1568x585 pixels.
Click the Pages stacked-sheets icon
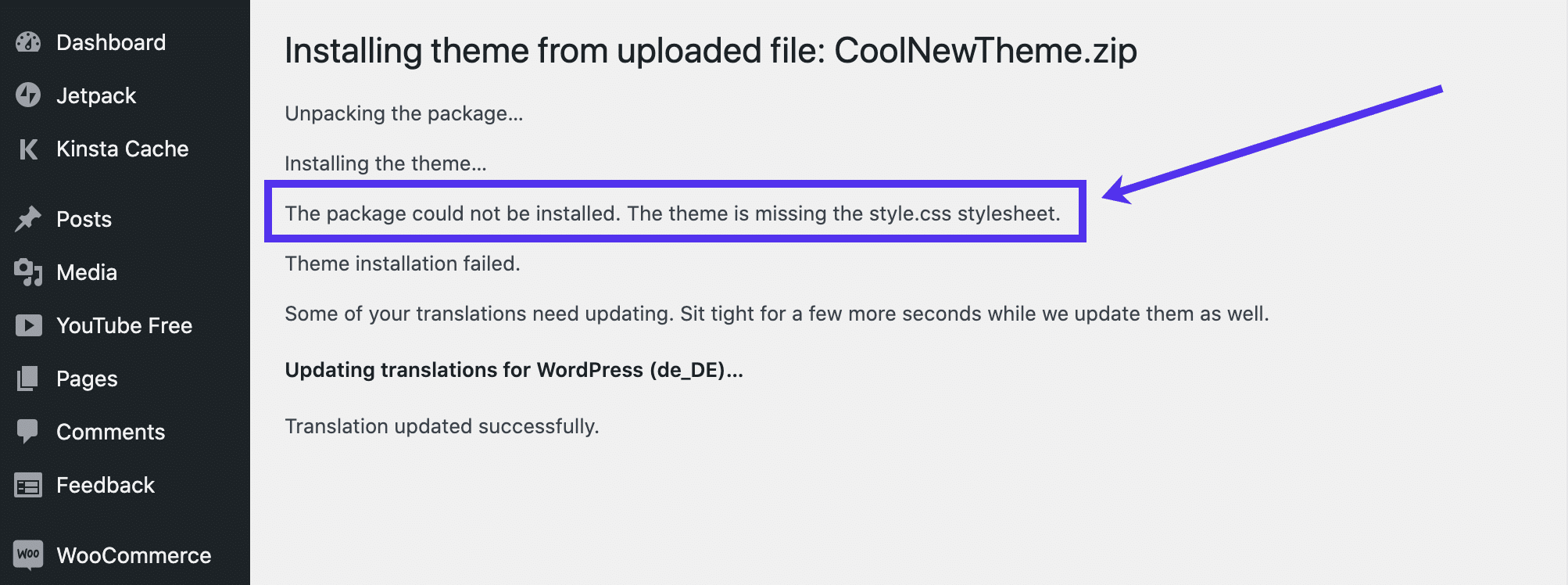28,379
